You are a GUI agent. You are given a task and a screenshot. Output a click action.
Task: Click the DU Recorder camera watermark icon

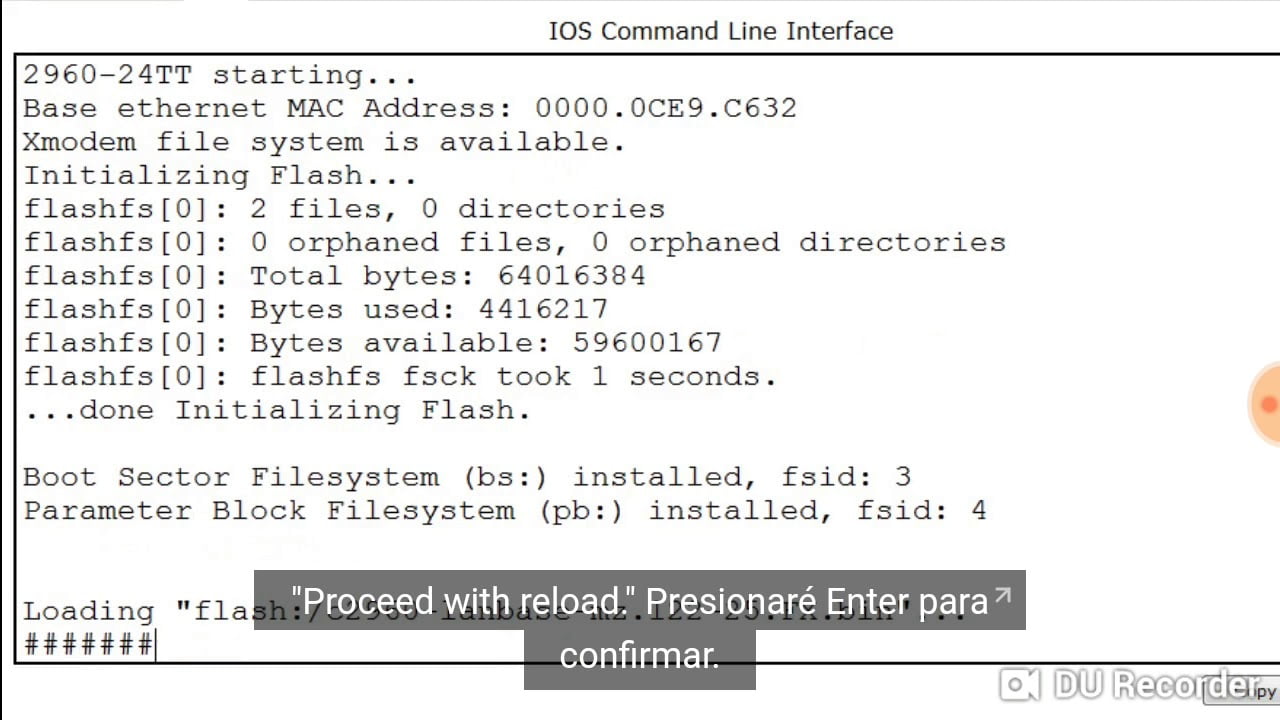(1019, 685)
